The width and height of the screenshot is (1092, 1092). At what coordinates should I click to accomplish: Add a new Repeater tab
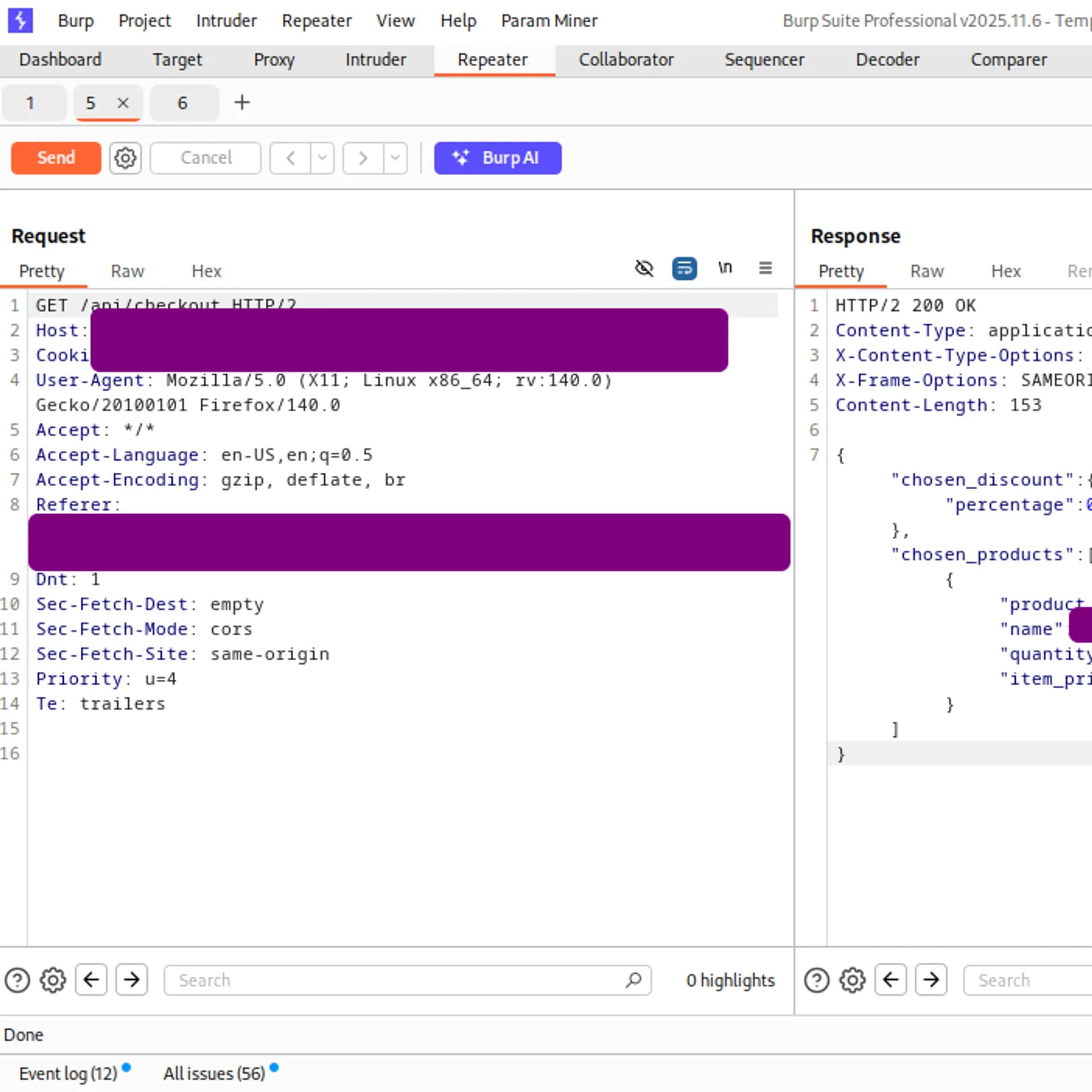pyautogui.click(x=242, y=102)
